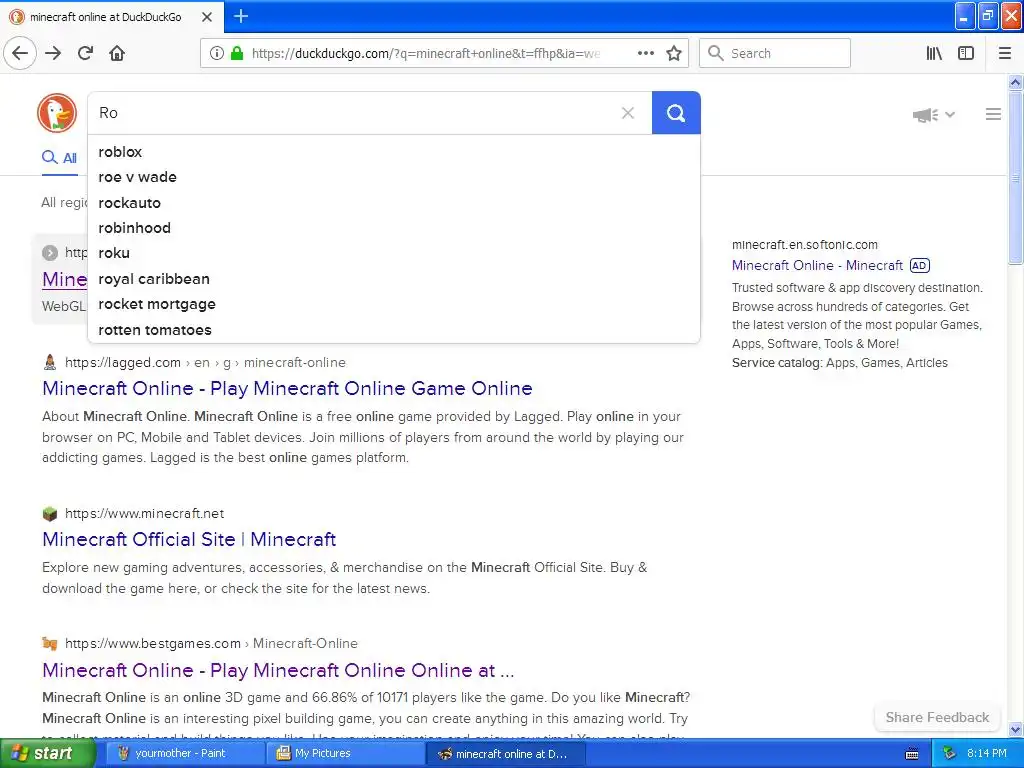Select rocket mortgage from the suggestions
The width and height of the screenshot is (1024, 768).
point(394,304)
